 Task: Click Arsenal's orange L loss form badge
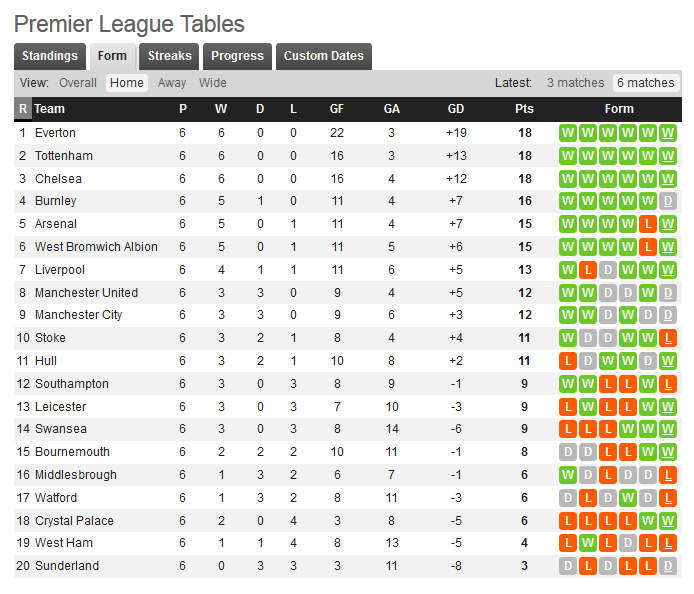[x=648, y=224]
